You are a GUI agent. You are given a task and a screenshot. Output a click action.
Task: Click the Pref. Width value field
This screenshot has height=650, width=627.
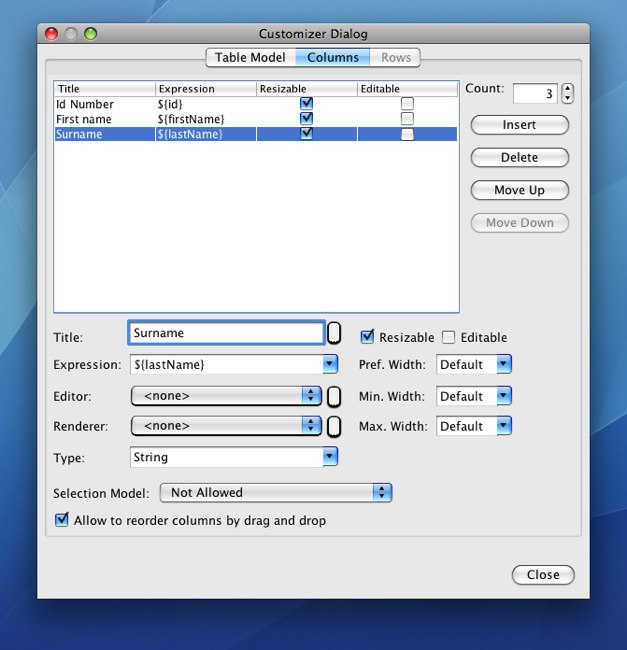click(467, 364)
